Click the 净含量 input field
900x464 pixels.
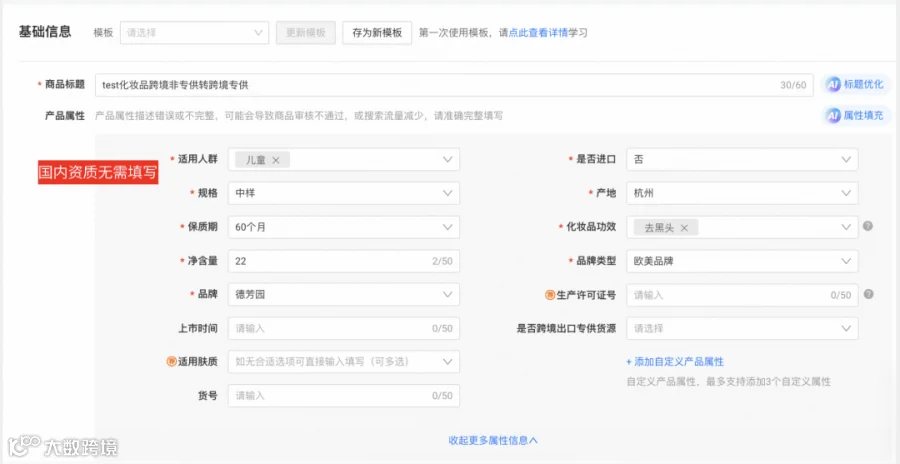click(x=344, y=261)
